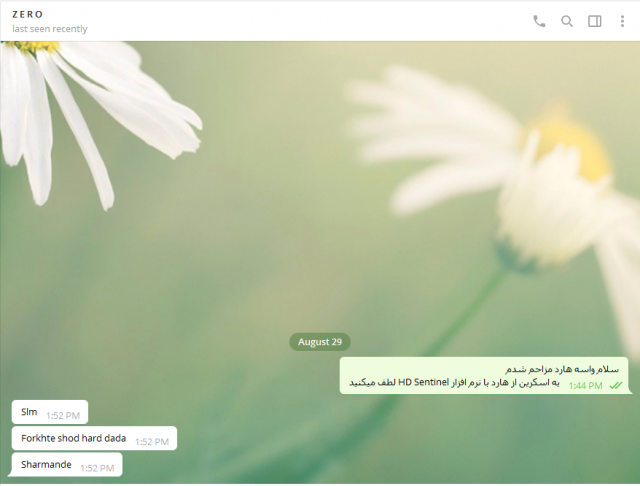The width and height of the screenshot is (640, 486).
Task: Click the 1:44 PM timestamp on the sent message
Action: click(585, 386)
